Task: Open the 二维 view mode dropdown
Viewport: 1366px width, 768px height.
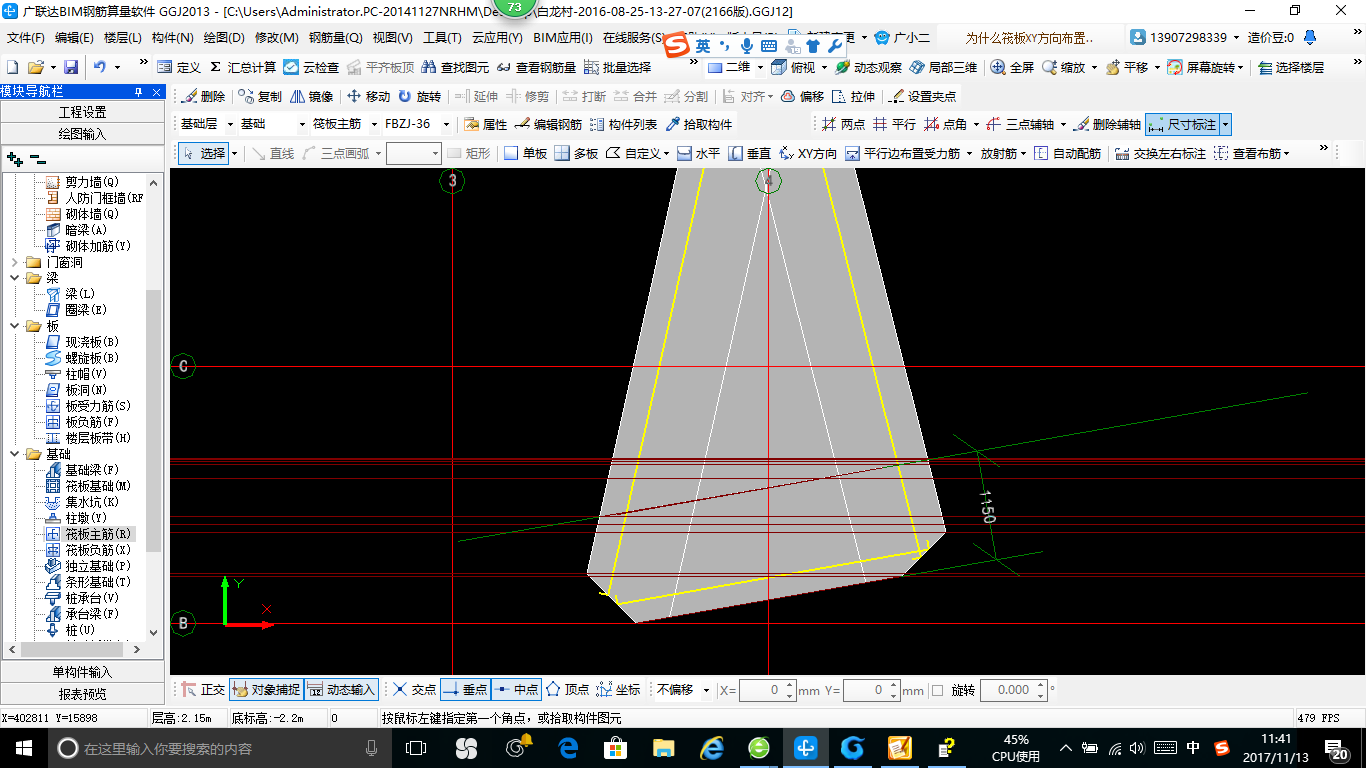Action: (760, 67)
